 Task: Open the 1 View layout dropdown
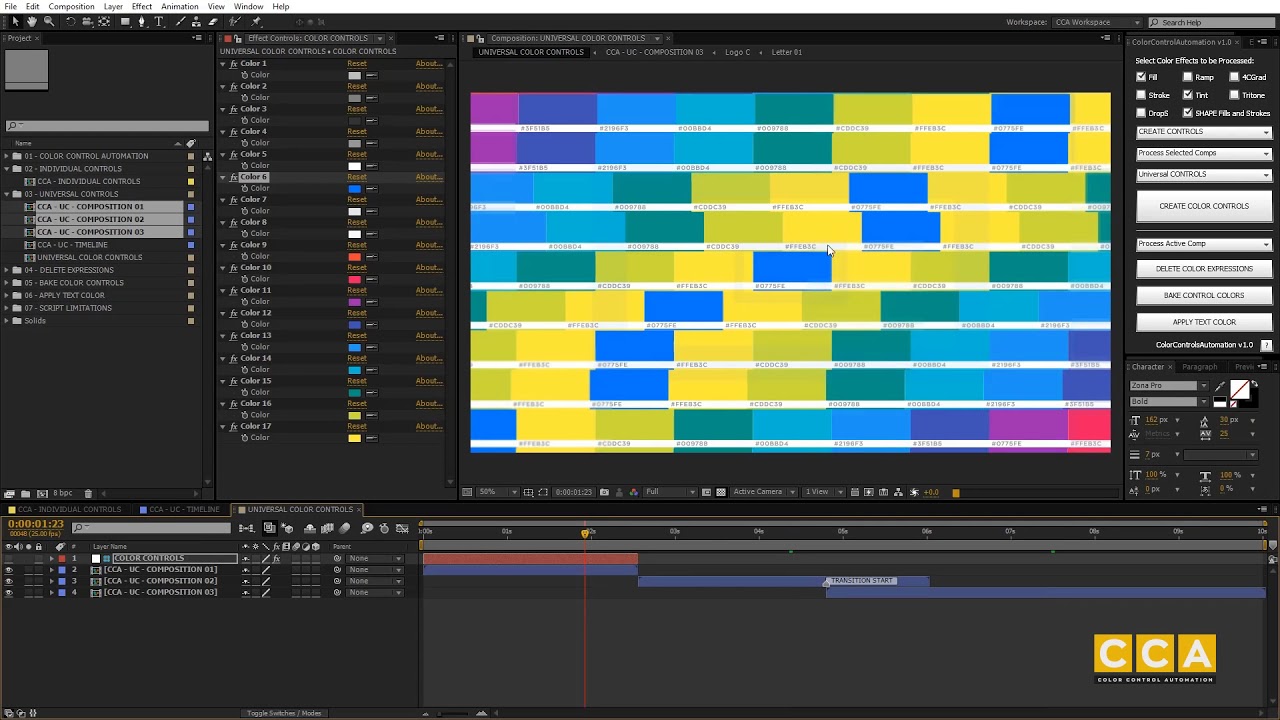[825, 492]
